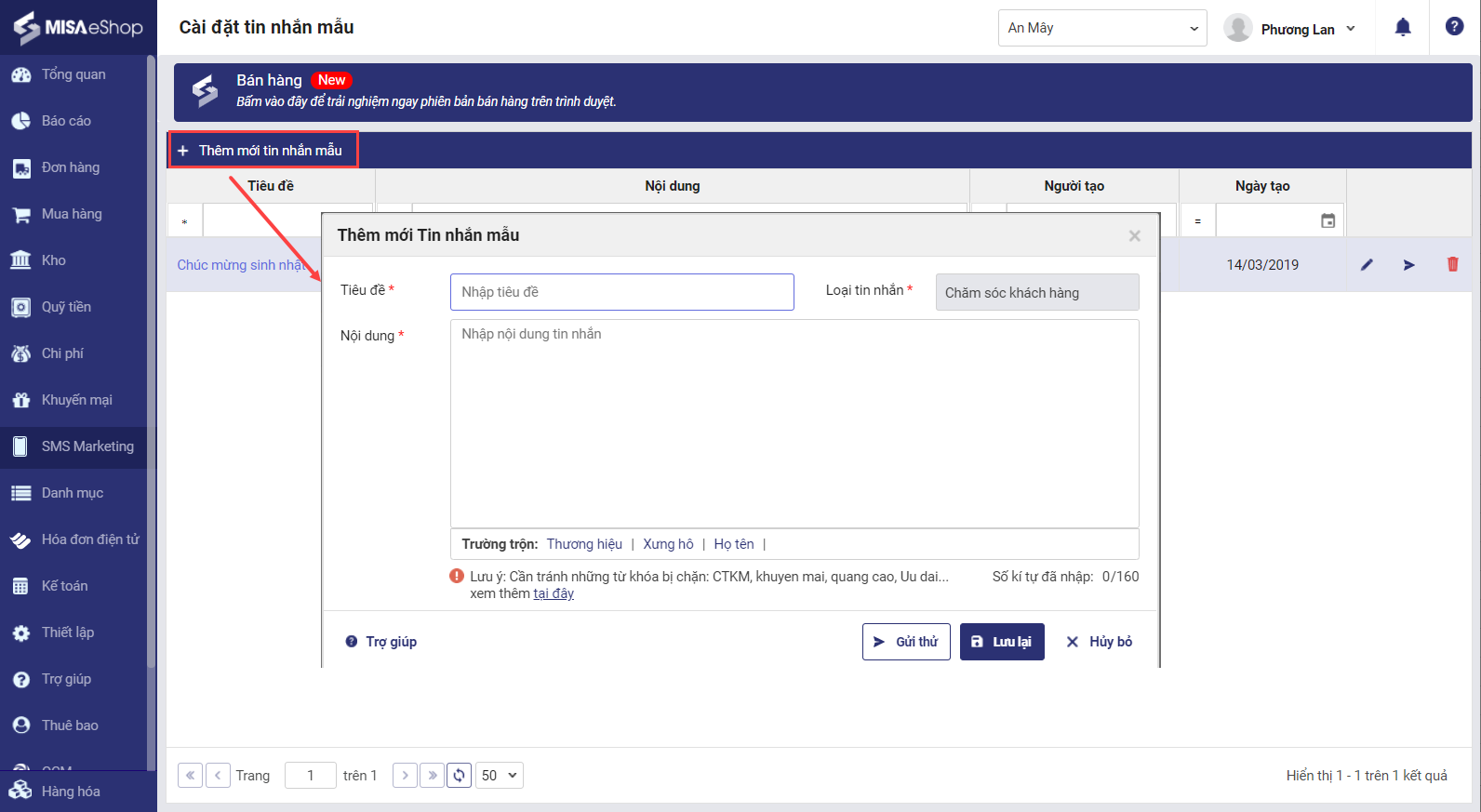The height and width of the screenshot is (812, 1481).
Task: Insert Thương hiệu merge field
Action: click(584, 544)
